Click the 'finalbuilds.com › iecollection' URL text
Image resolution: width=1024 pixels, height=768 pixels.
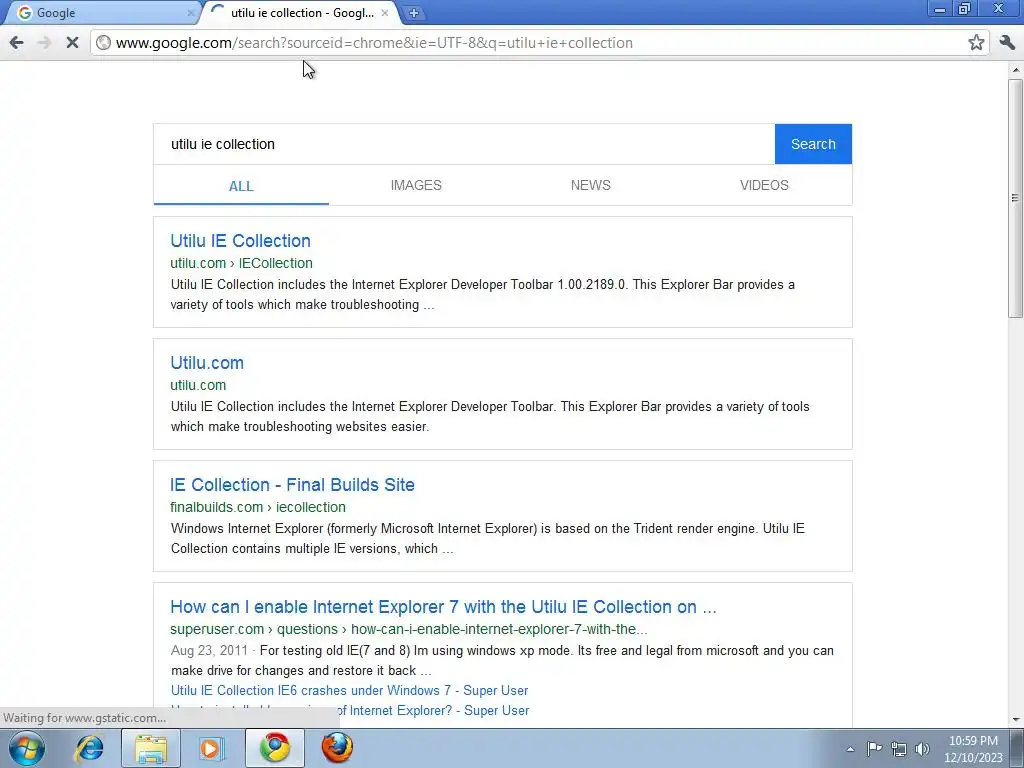pyautogui.click(x=258, y=507)
